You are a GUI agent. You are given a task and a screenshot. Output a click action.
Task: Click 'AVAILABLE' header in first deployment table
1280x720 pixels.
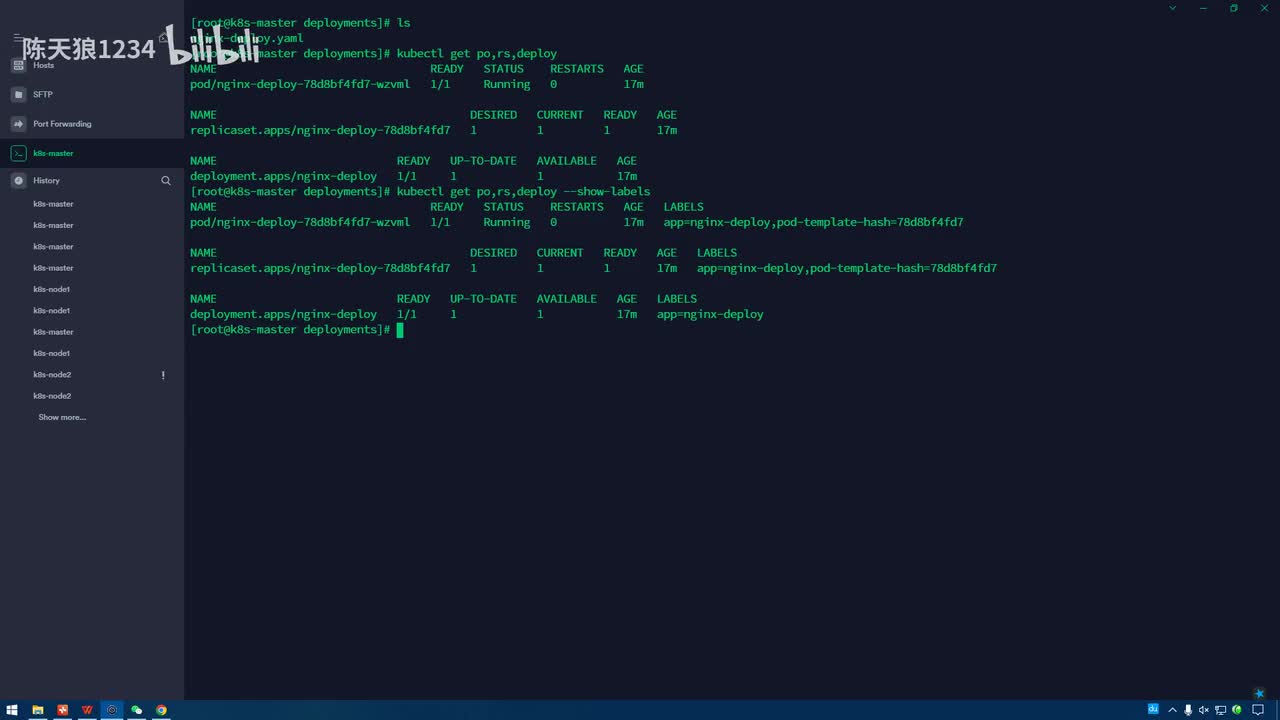567,161
